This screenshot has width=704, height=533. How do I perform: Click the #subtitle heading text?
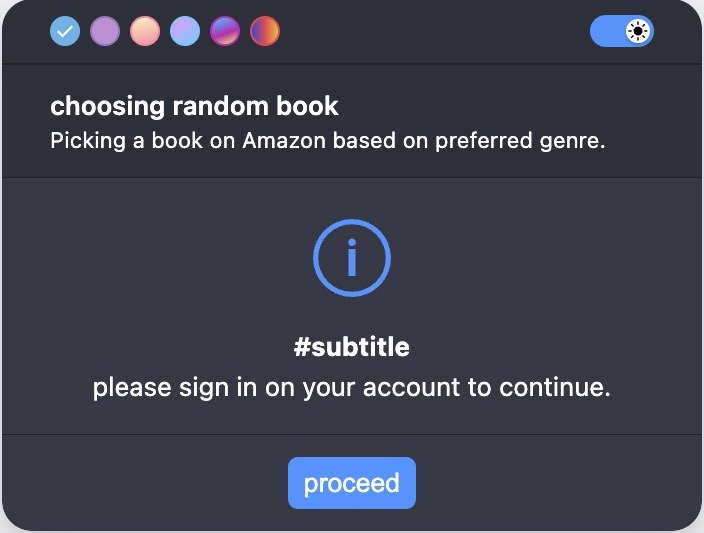[x=352, y=347]
